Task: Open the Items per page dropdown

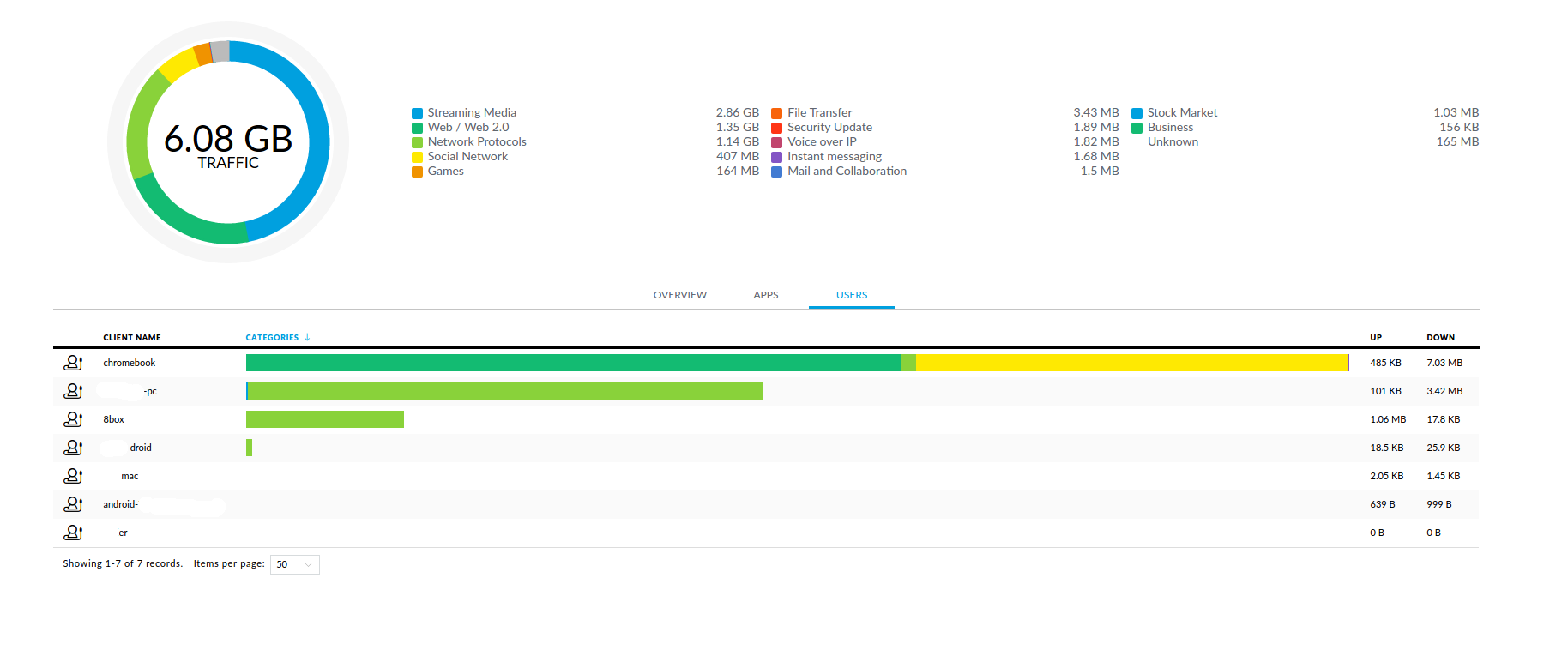Action: (294, 564)
